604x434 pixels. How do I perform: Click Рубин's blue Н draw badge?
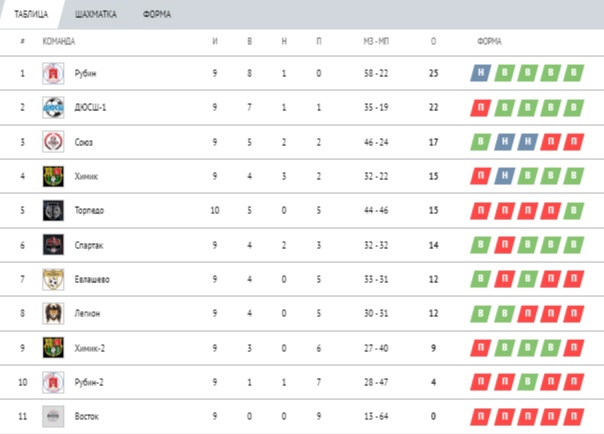[481, 73]
